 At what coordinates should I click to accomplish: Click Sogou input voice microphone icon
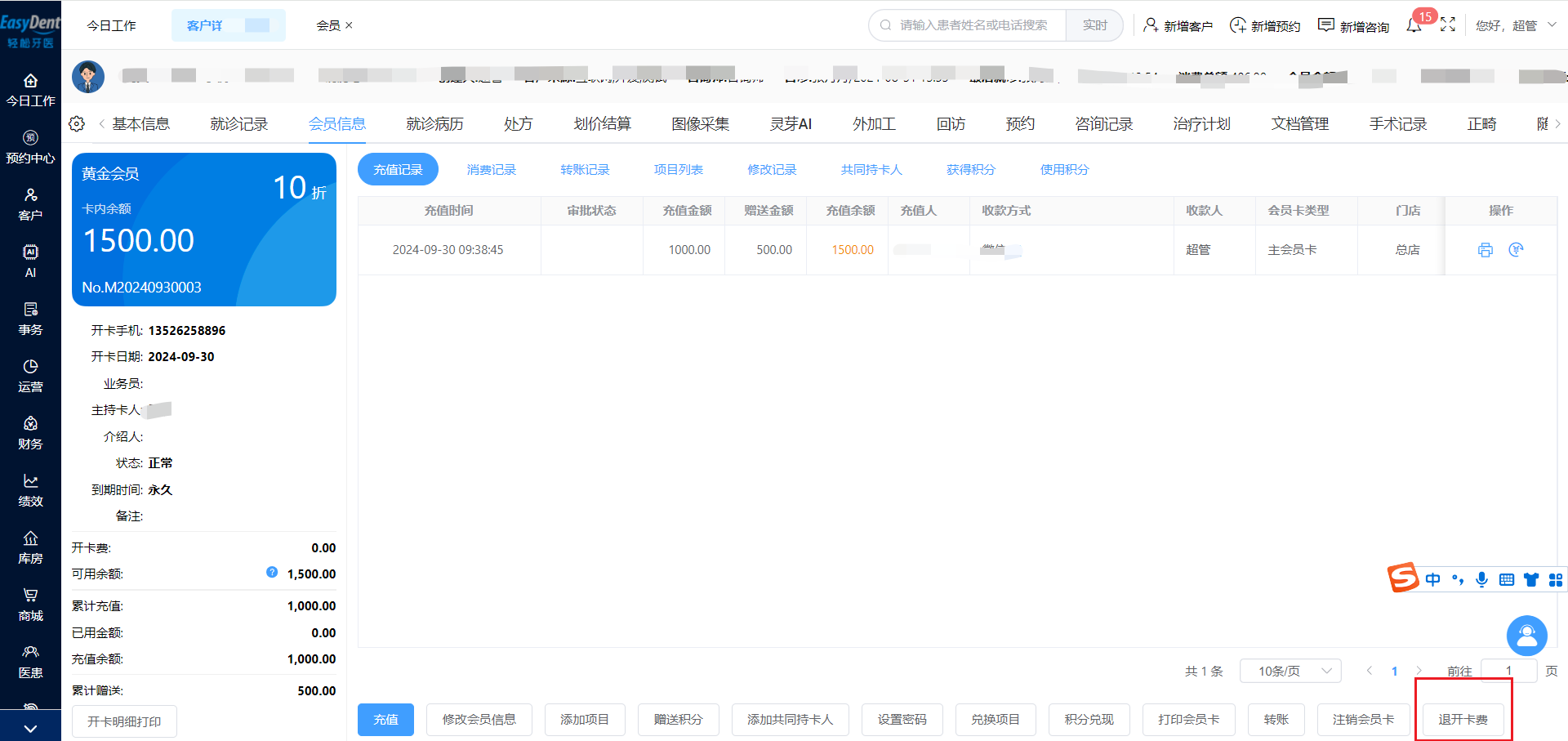click(x=1481, y=579)
